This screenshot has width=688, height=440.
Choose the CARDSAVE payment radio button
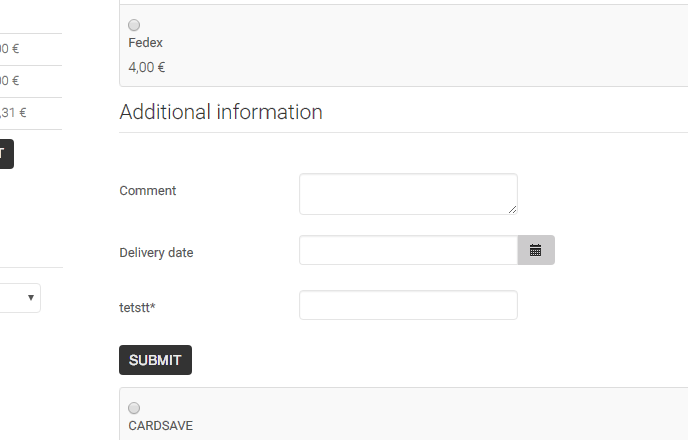click(134, 408)
